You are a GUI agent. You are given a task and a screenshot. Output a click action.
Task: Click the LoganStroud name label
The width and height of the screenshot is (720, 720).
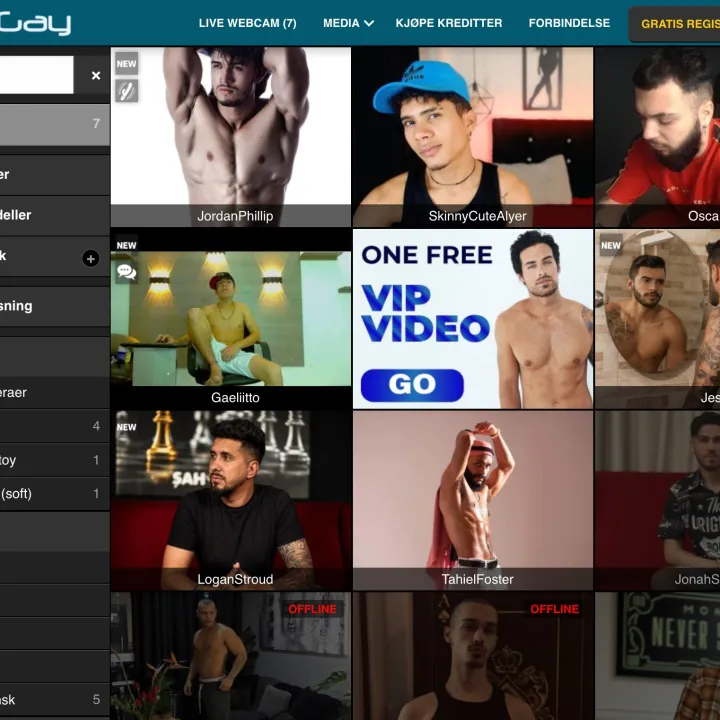[235, 579]
